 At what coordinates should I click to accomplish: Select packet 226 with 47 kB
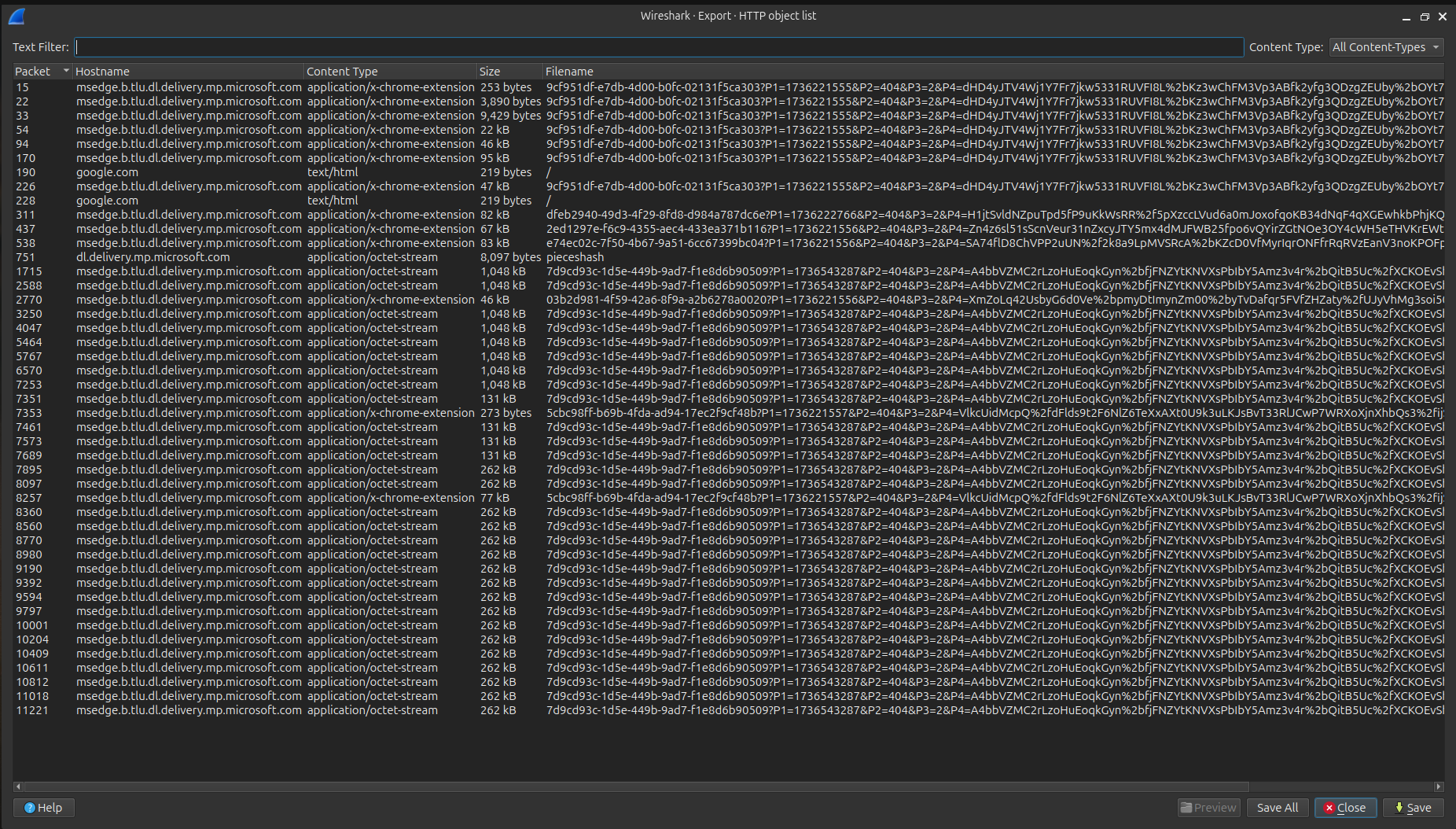(729, 186)
